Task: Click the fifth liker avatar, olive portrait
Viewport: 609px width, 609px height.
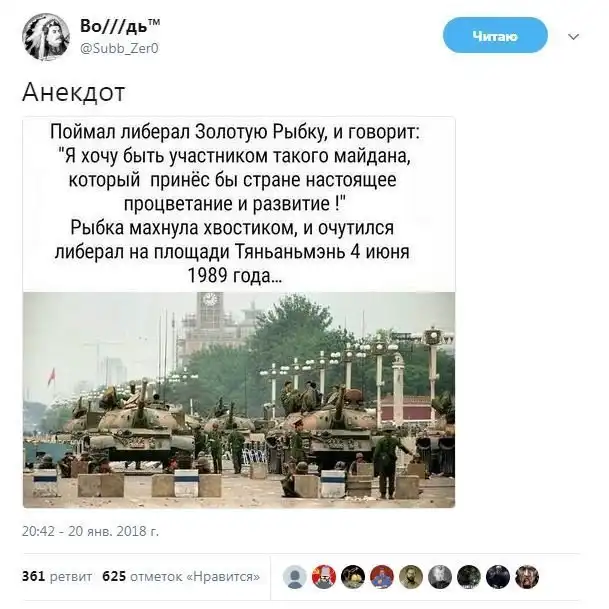Action: coord(411,577)
